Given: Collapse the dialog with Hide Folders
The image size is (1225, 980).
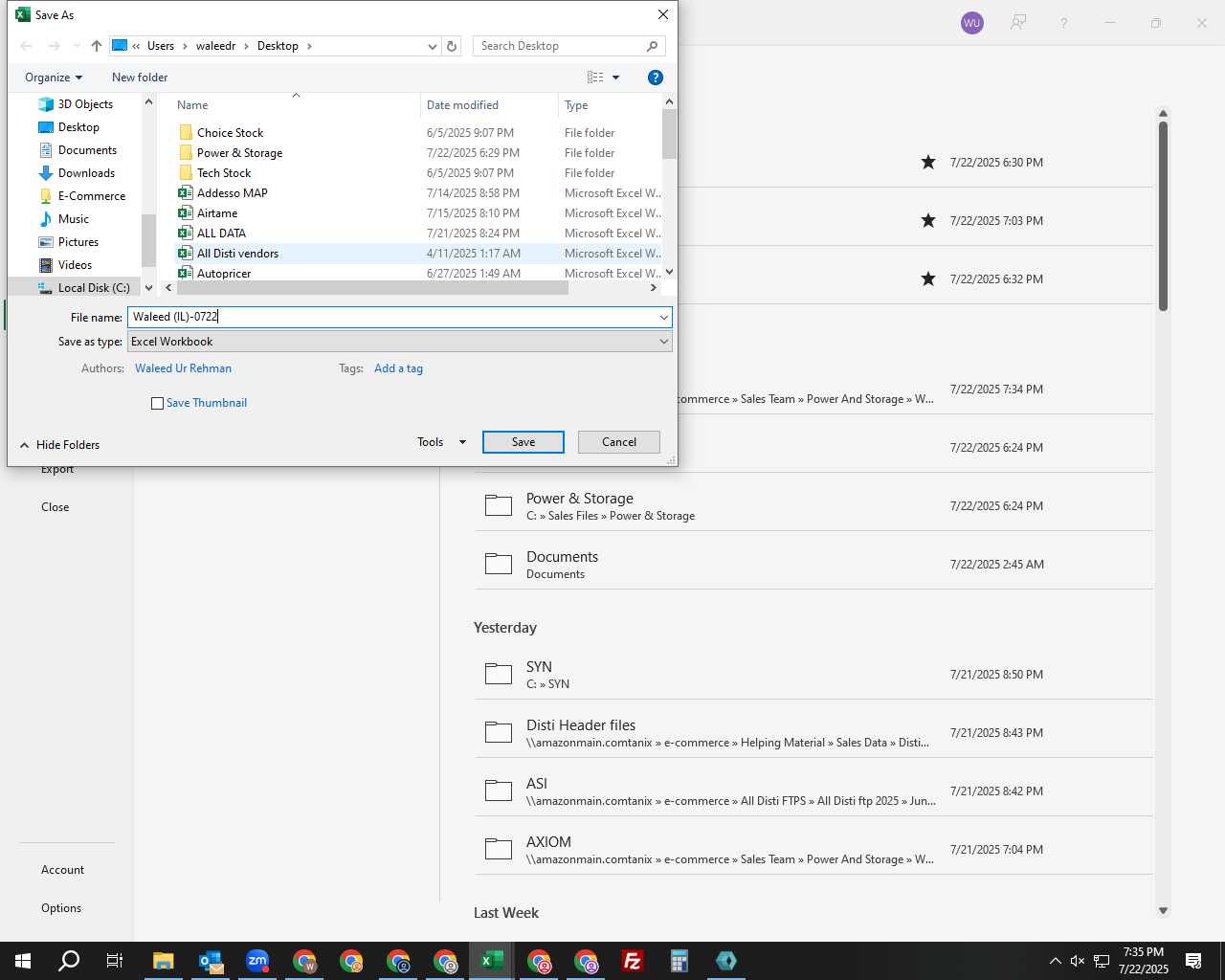Looking at the screenshot, I should [59, 445].
